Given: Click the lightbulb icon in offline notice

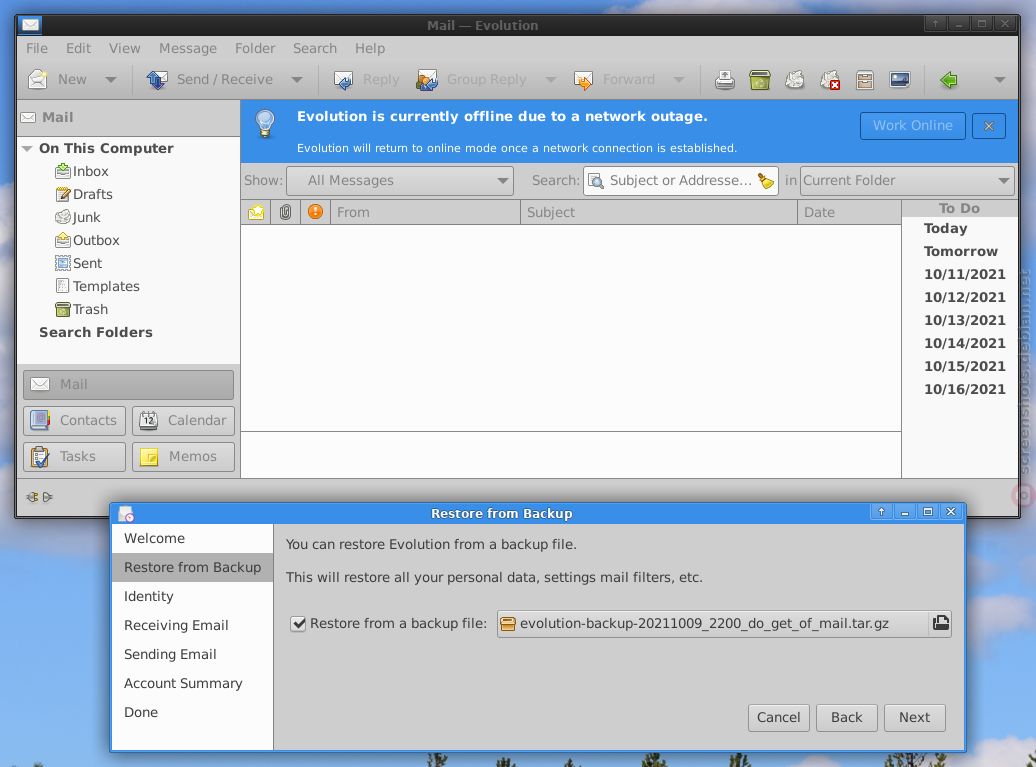Looking at the screenshot, I should click(x=265, y=123).
